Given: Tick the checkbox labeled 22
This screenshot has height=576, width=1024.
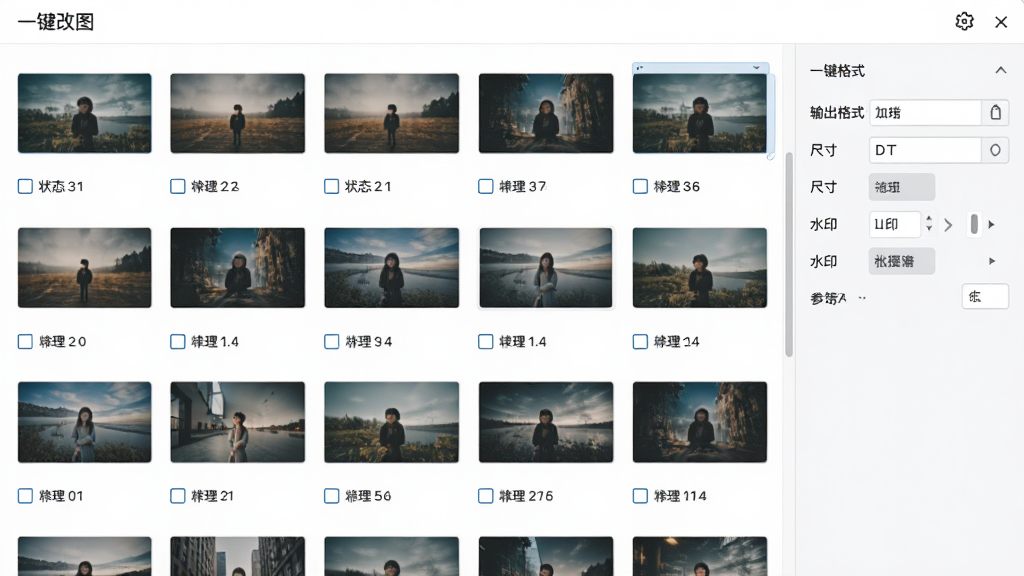Looking at the screenshot, I should [178, 187].
